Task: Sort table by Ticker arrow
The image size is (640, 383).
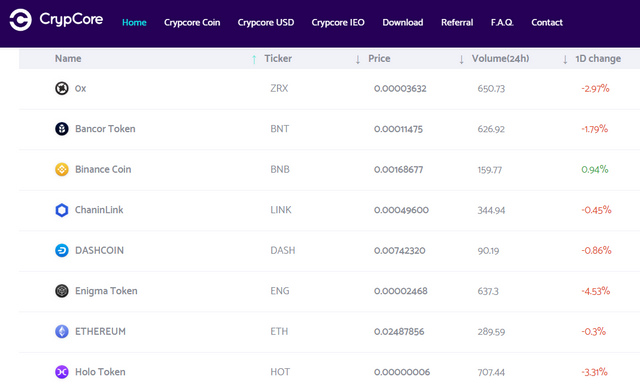Action: tap(358, 60)
